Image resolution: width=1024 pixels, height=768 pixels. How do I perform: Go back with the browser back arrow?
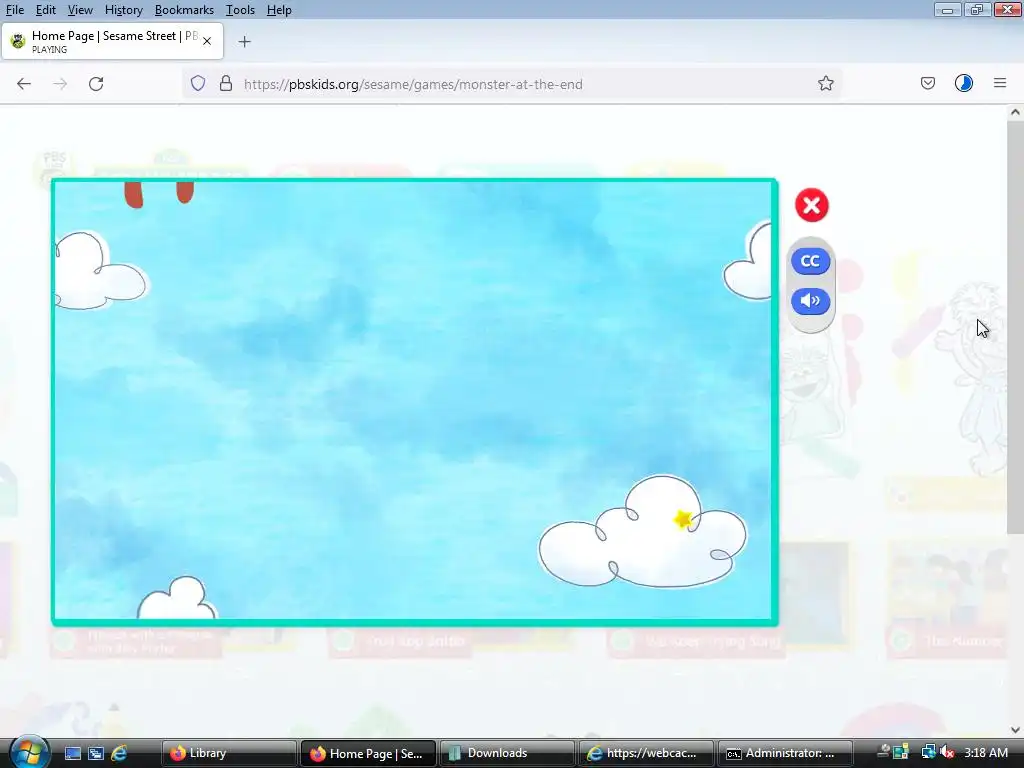click(x=24, y=84)
